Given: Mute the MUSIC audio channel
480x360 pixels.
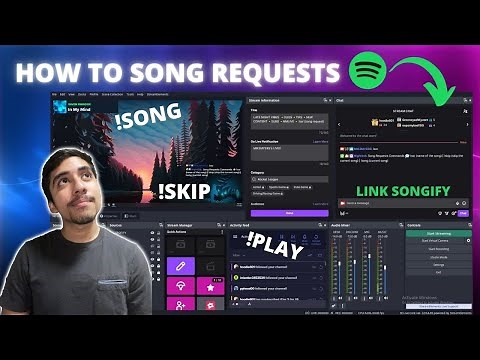Looking at the screenshot, I should 386,298.
